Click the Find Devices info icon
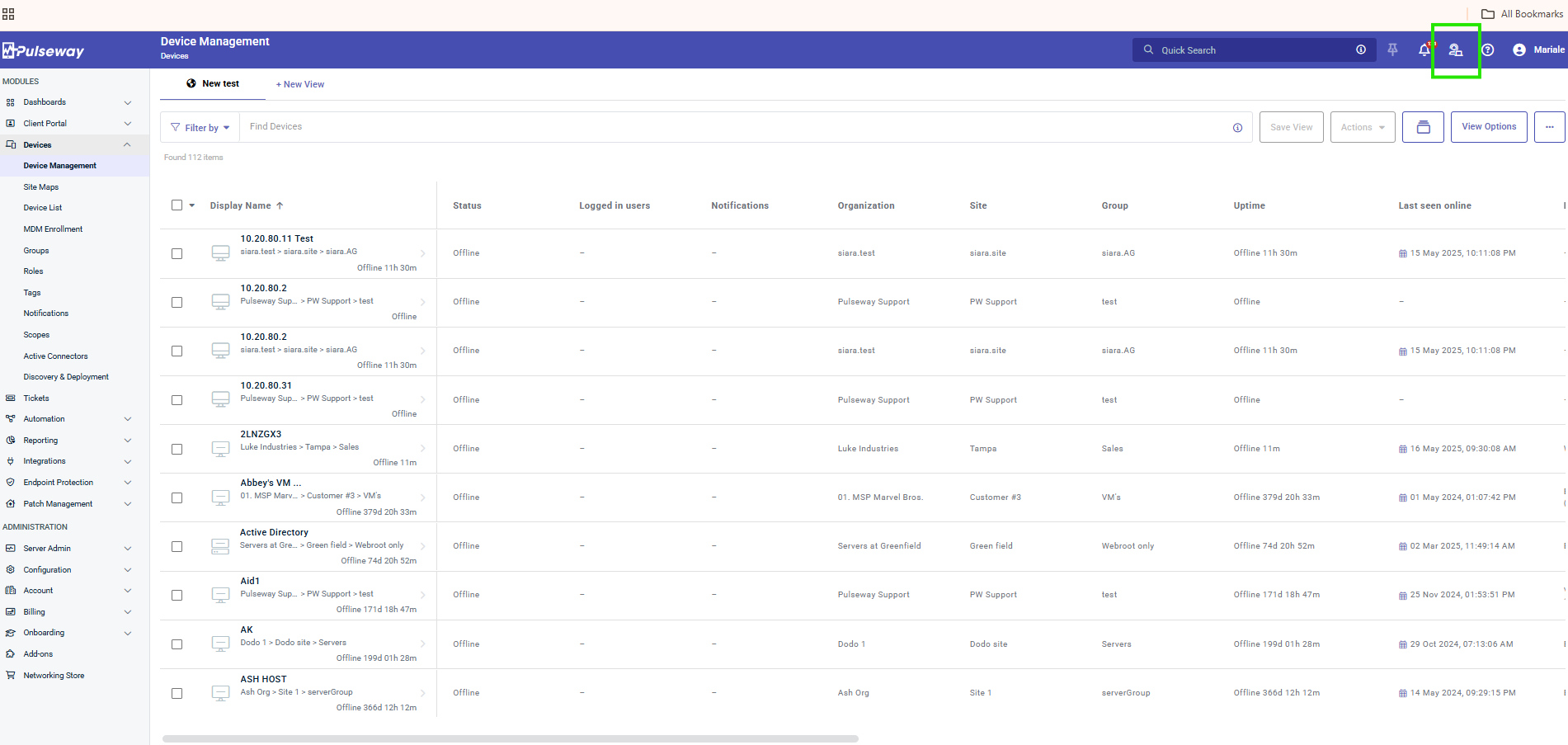Screen dimensions: 1568x745 (1237, 128)
